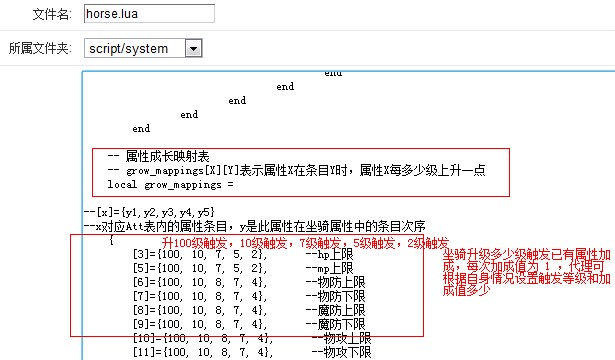
Task: Open the script/system folder dropdown
Action: [x=143, y=48]
